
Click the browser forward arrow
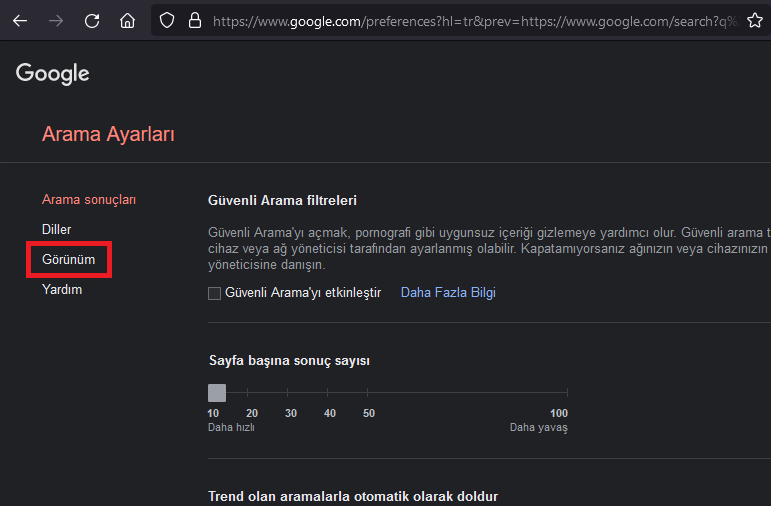click(x=56, y=20)
